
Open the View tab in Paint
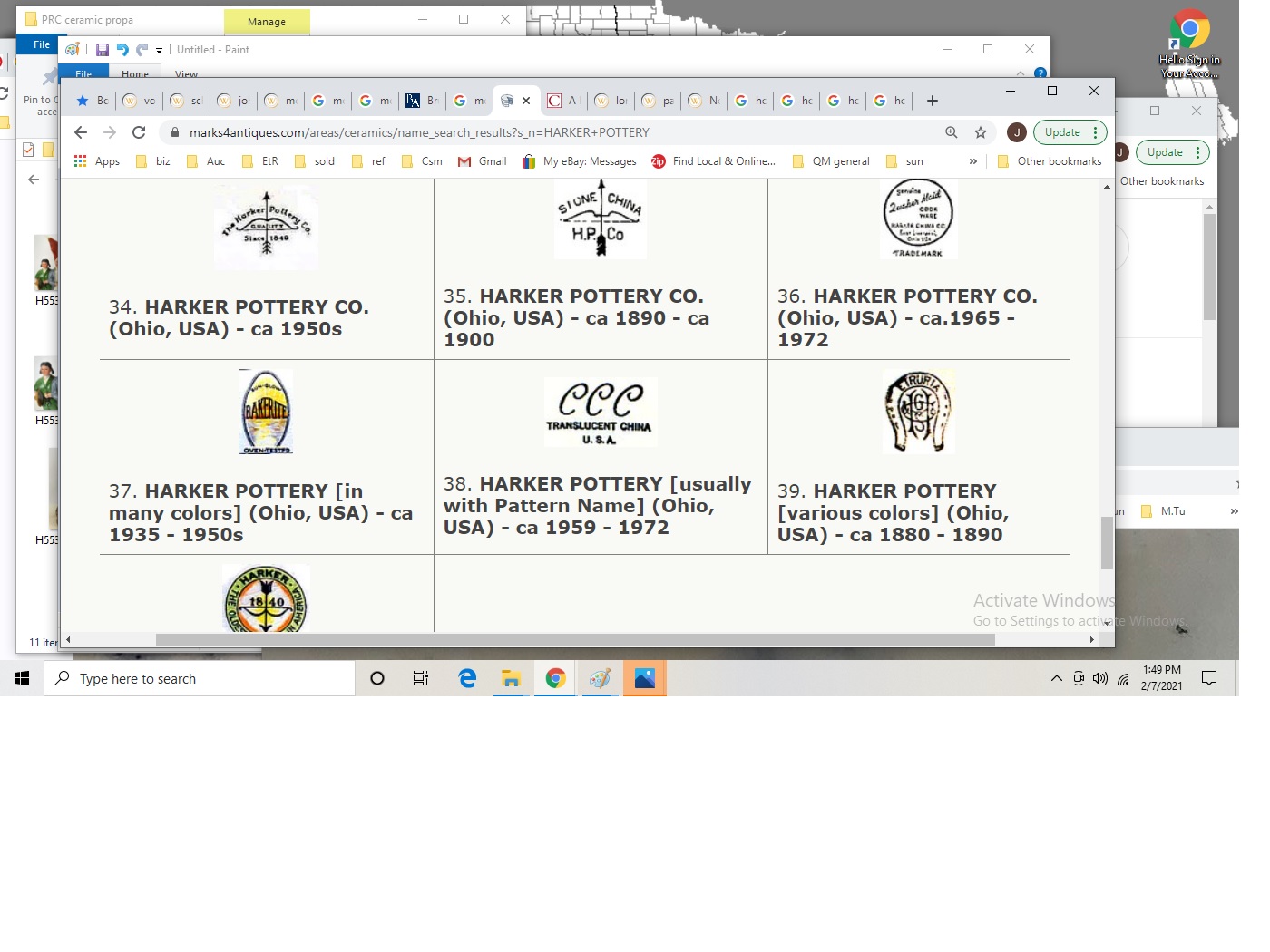coord(186,74)
